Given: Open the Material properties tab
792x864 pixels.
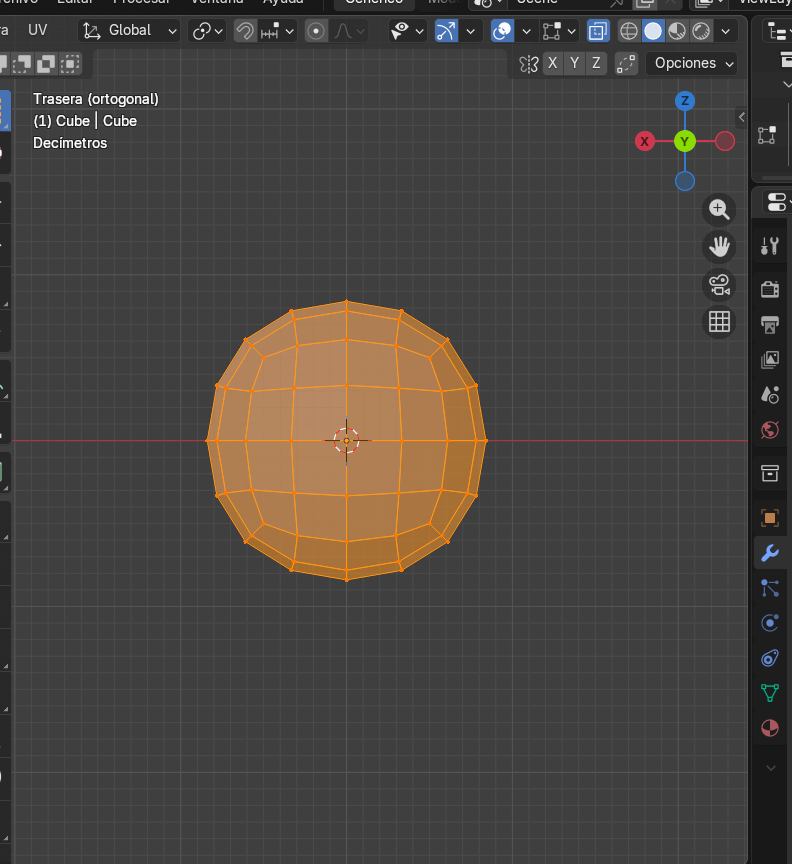Looking at the screenshot, I should tap(770, 727).
